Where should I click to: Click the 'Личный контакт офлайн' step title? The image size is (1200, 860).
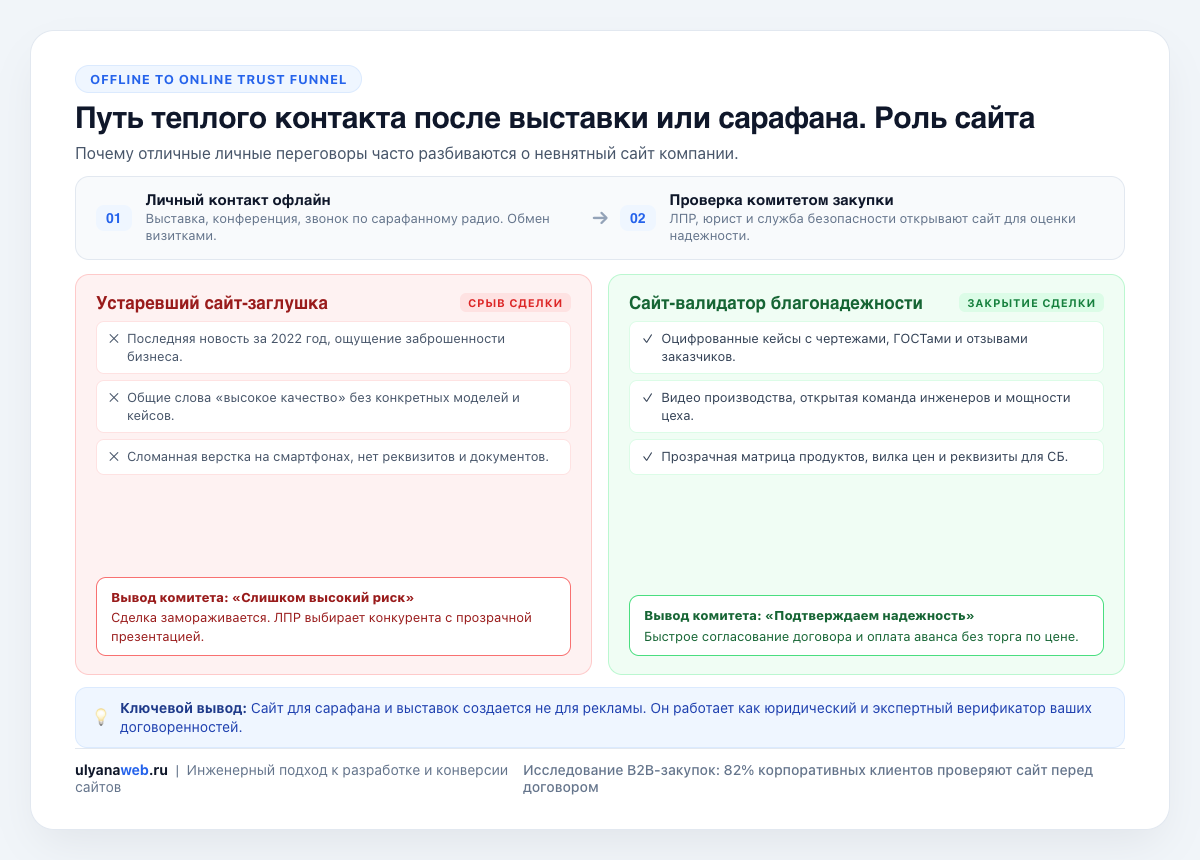238,200
